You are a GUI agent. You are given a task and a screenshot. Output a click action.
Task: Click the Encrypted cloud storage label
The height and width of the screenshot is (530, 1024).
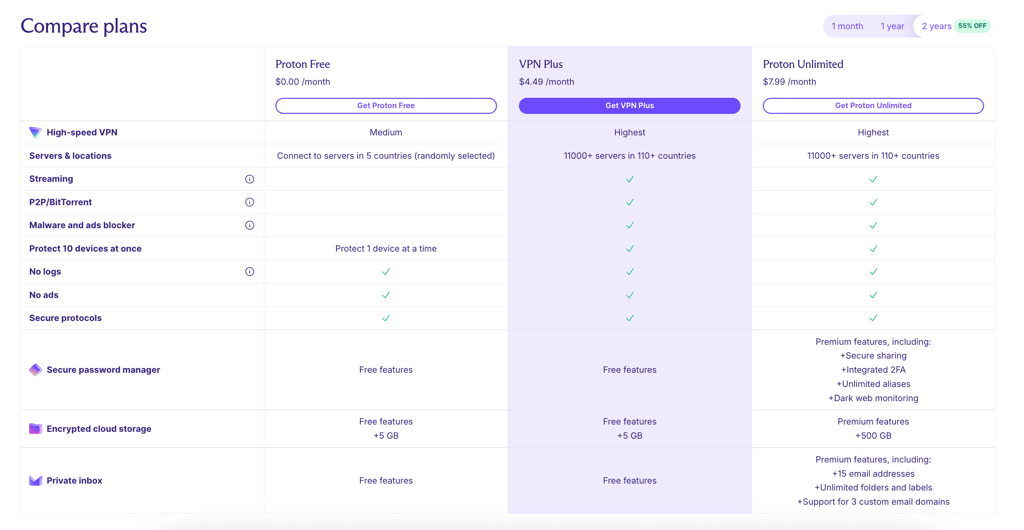pos(99,429)
